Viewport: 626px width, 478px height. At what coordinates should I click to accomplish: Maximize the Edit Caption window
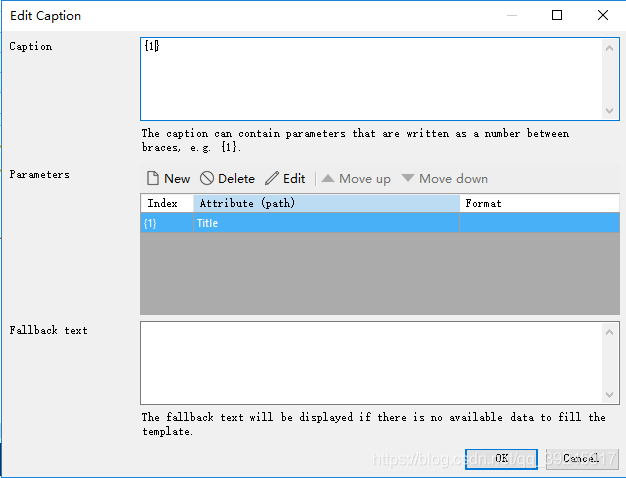[557, 15]
